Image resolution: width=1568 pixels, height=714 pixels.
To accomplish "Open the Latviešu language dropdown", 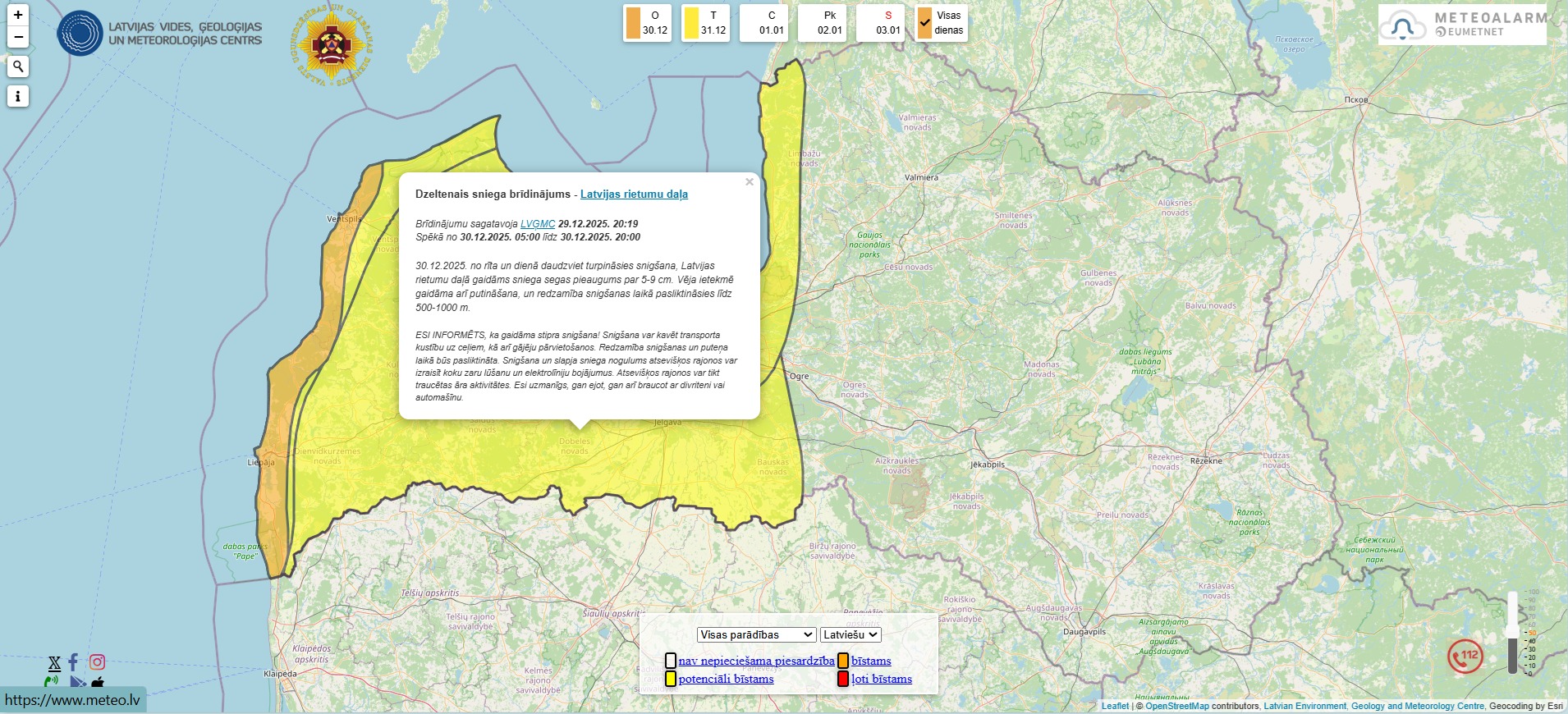I will point(850,634).
